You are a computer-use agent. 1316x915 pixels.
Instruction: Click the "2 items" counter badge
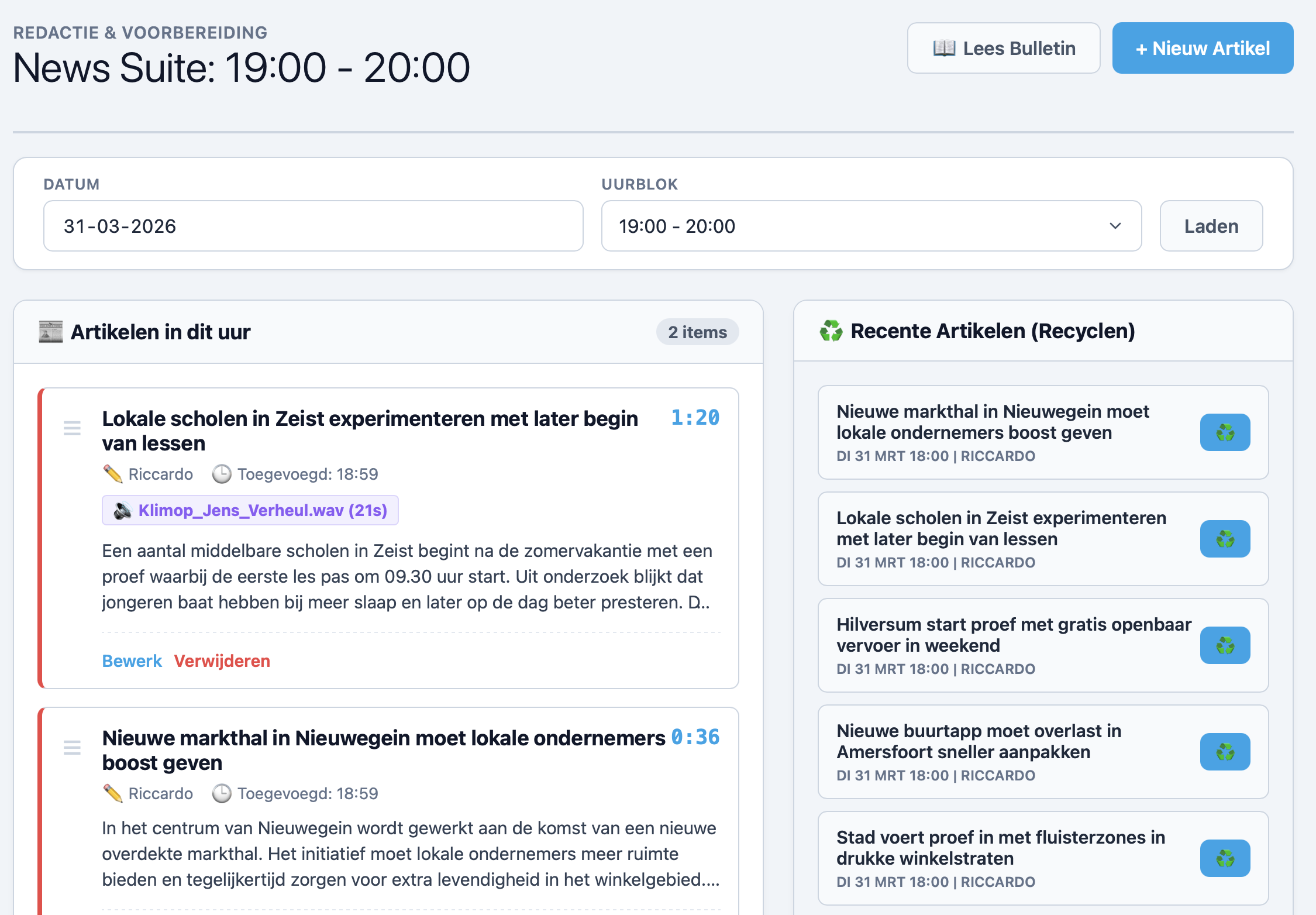[x=697, y=331]
